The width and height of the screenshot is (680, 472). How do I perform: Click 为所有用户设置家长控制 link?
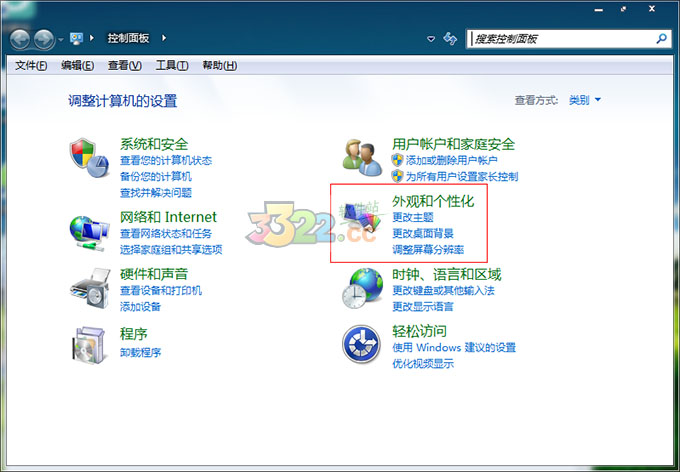click(x=461, y=177)
